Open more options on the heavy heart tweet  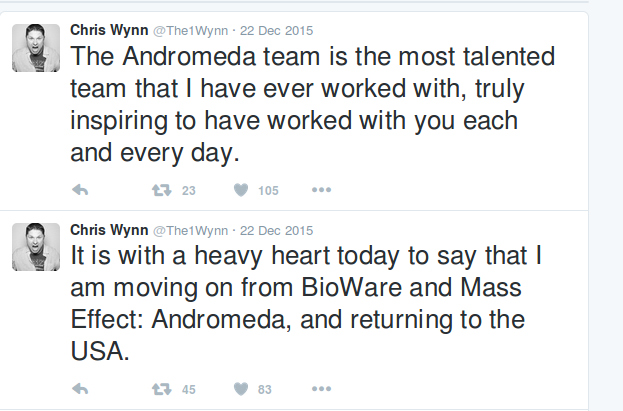[x=320, y=389]
